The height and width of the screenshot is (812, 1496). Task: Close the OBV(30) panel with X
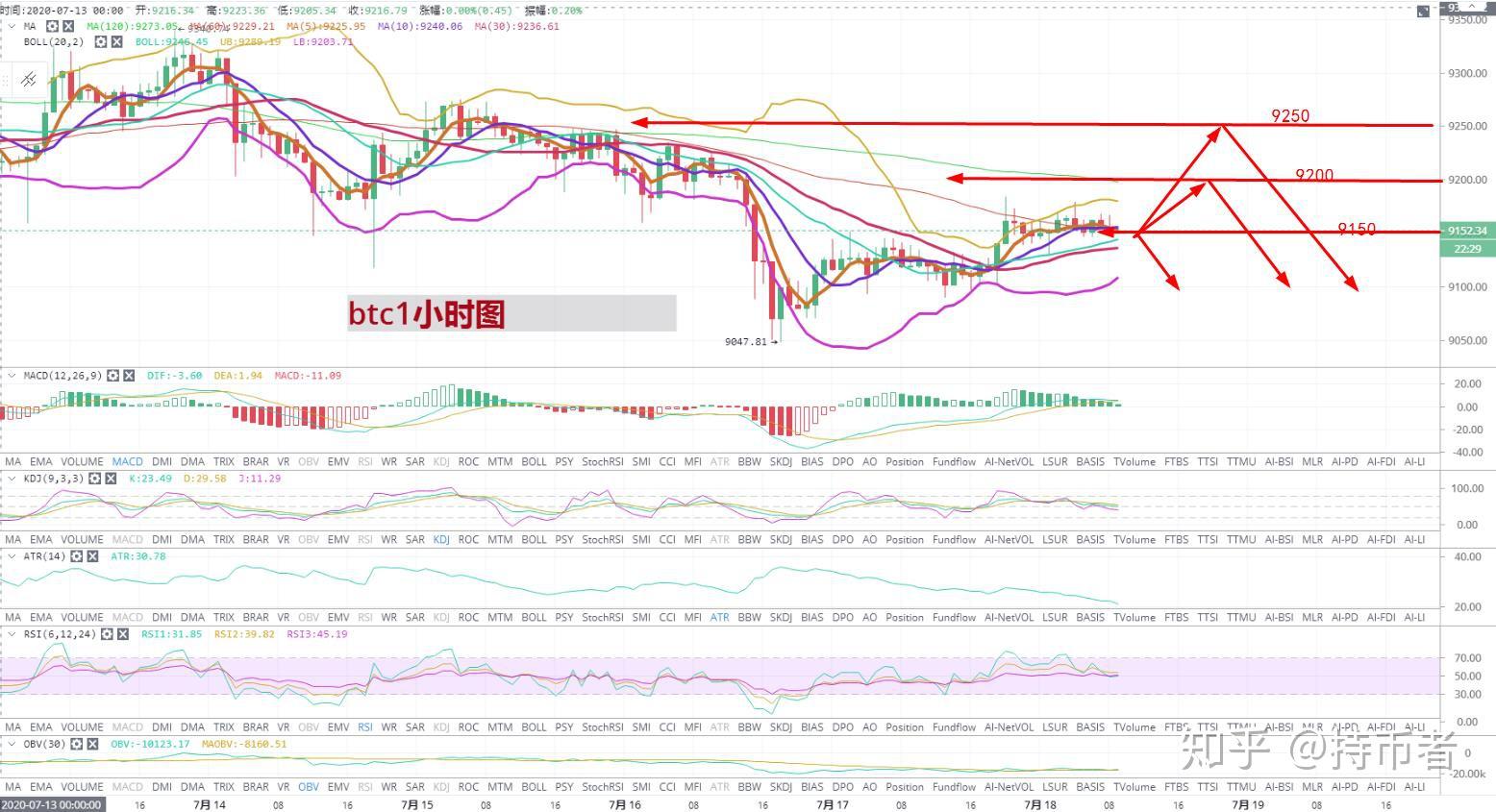pyautogui.click(x=93, y=744)
